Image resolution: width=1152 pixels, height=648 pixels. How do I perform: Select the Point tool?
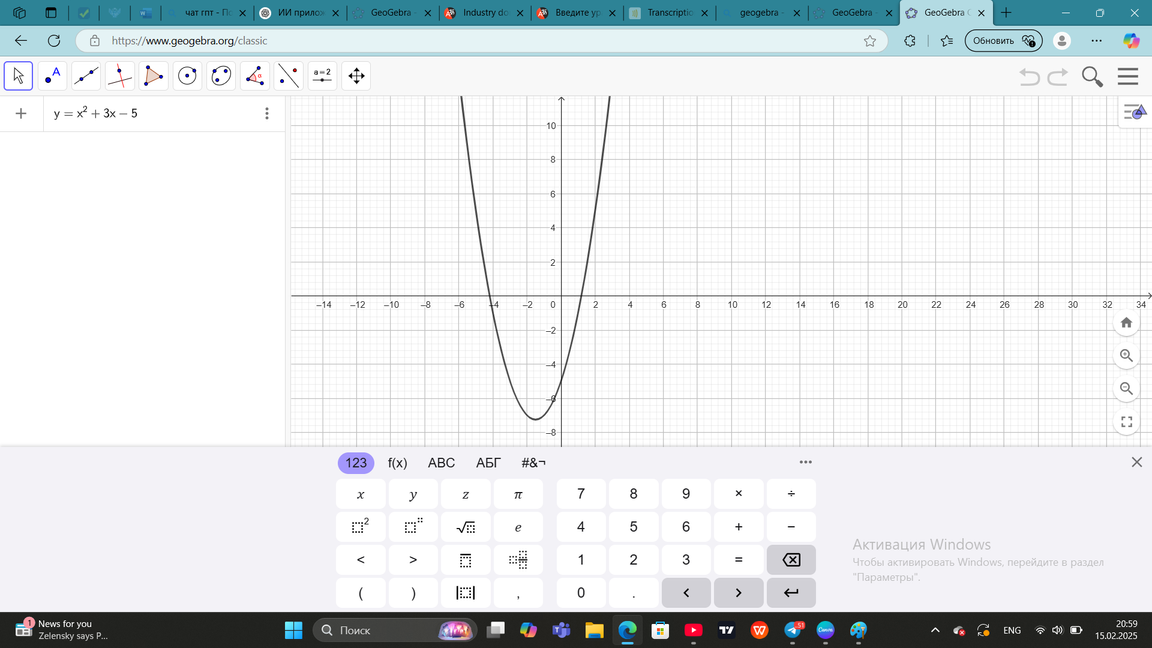52,76
